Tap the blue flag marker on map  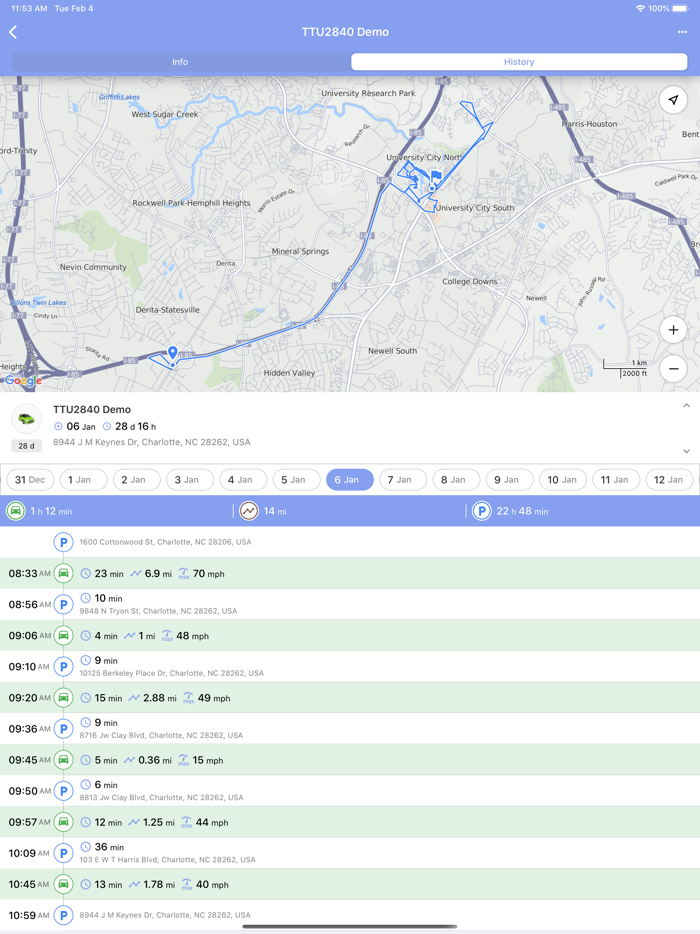[436, 176]
